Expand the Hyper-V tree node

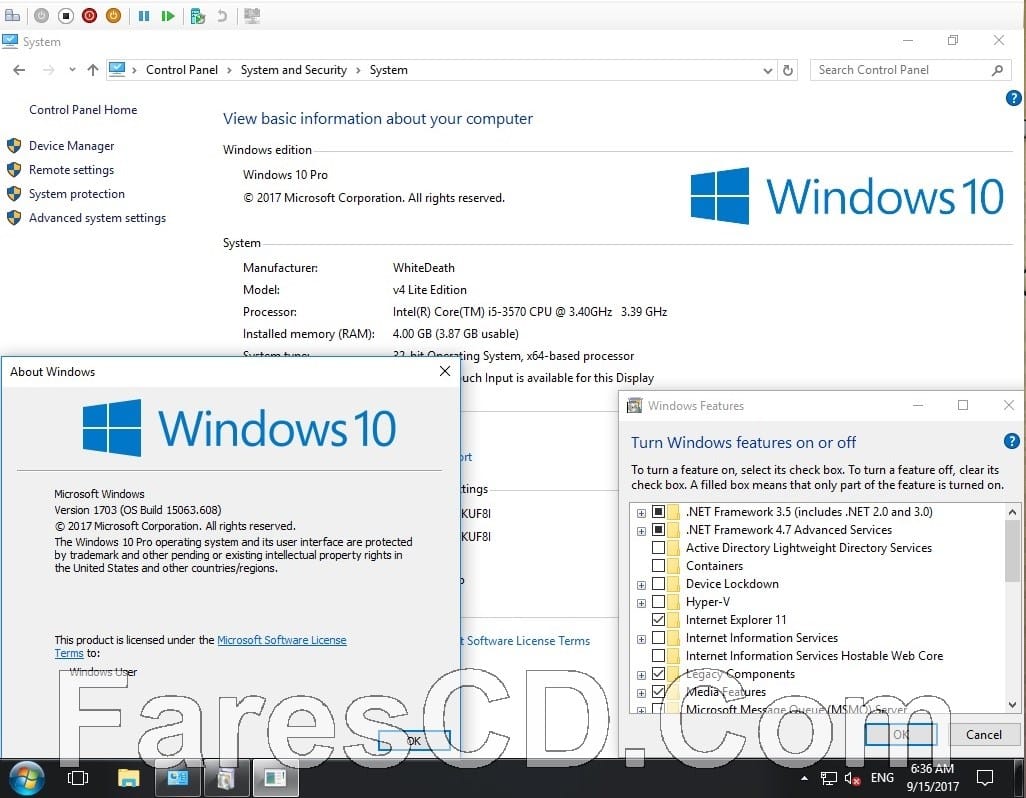pyautogui.click(x=641, y=603)
